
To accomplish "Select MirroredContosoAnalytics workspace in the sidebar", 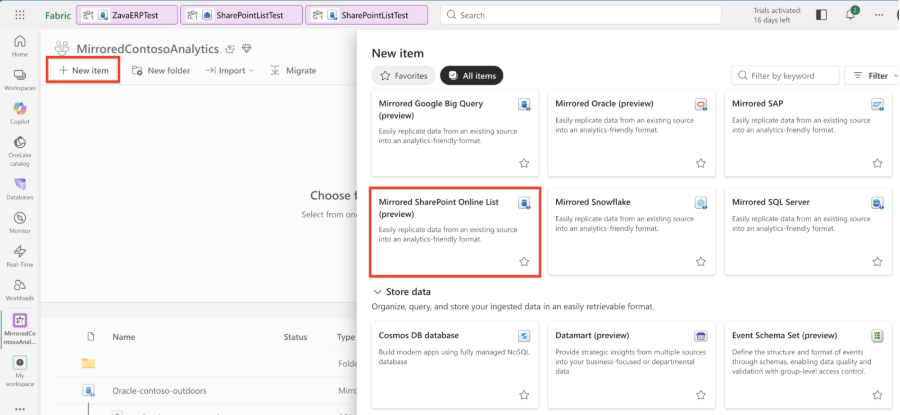I will [20, 328].
